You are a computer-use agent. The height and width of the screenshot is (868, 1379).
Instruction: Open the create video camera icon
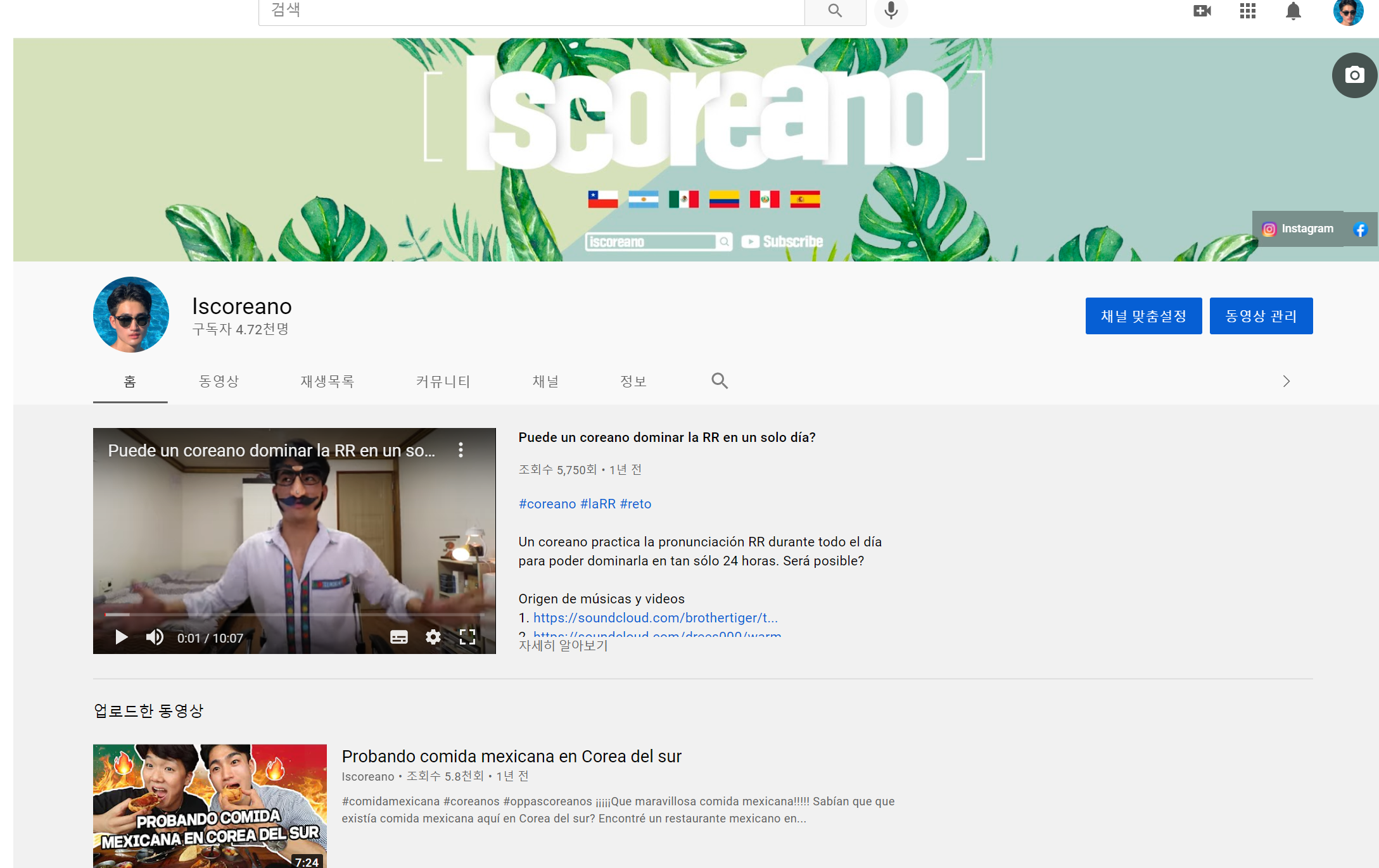1202,11
